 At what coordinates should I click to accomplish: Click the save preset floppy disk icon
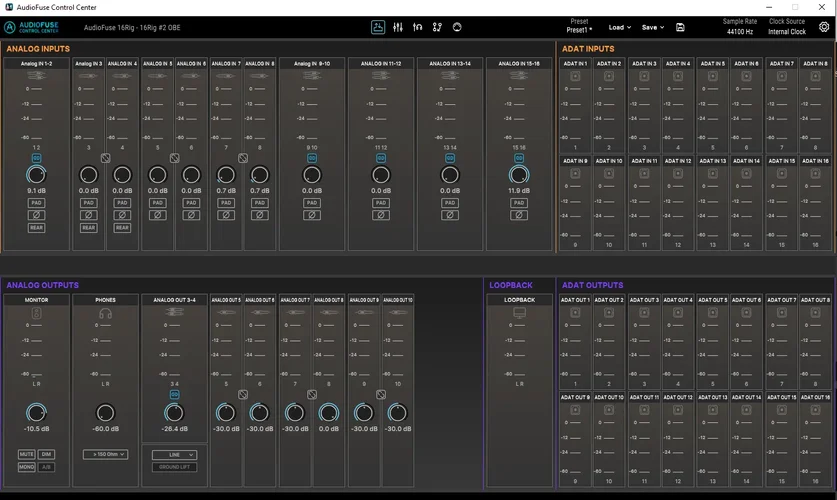tap(680, 28)
